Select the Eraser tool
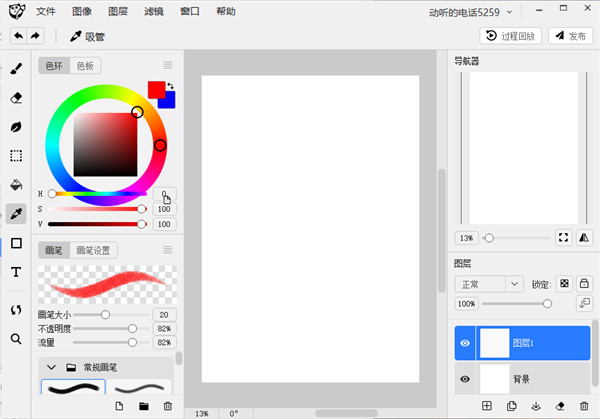The height and width of the screenshot is (419, 600). point(16,98)
